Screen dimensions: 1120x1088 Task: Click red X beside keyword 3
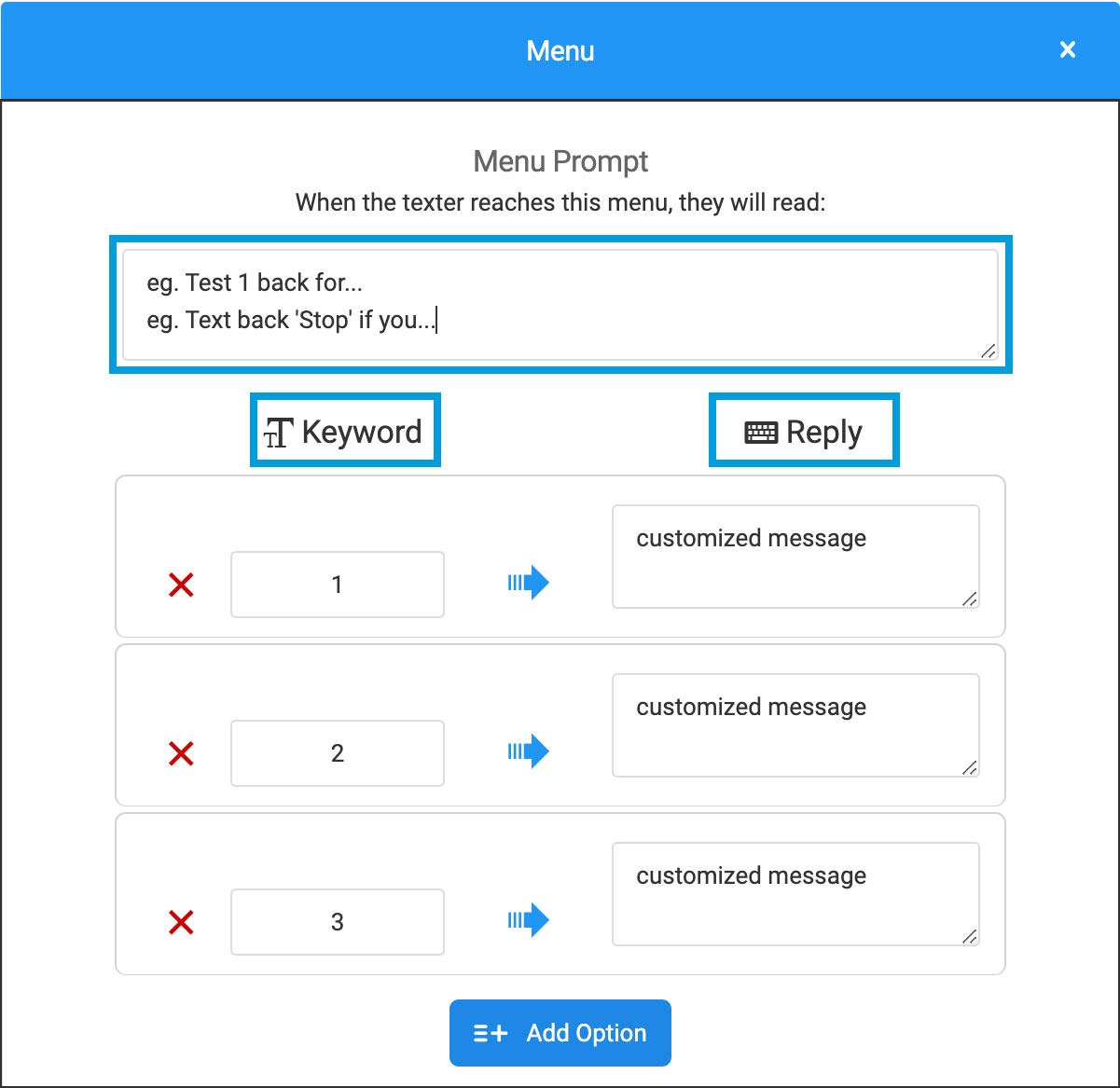[x=181, y=922]
